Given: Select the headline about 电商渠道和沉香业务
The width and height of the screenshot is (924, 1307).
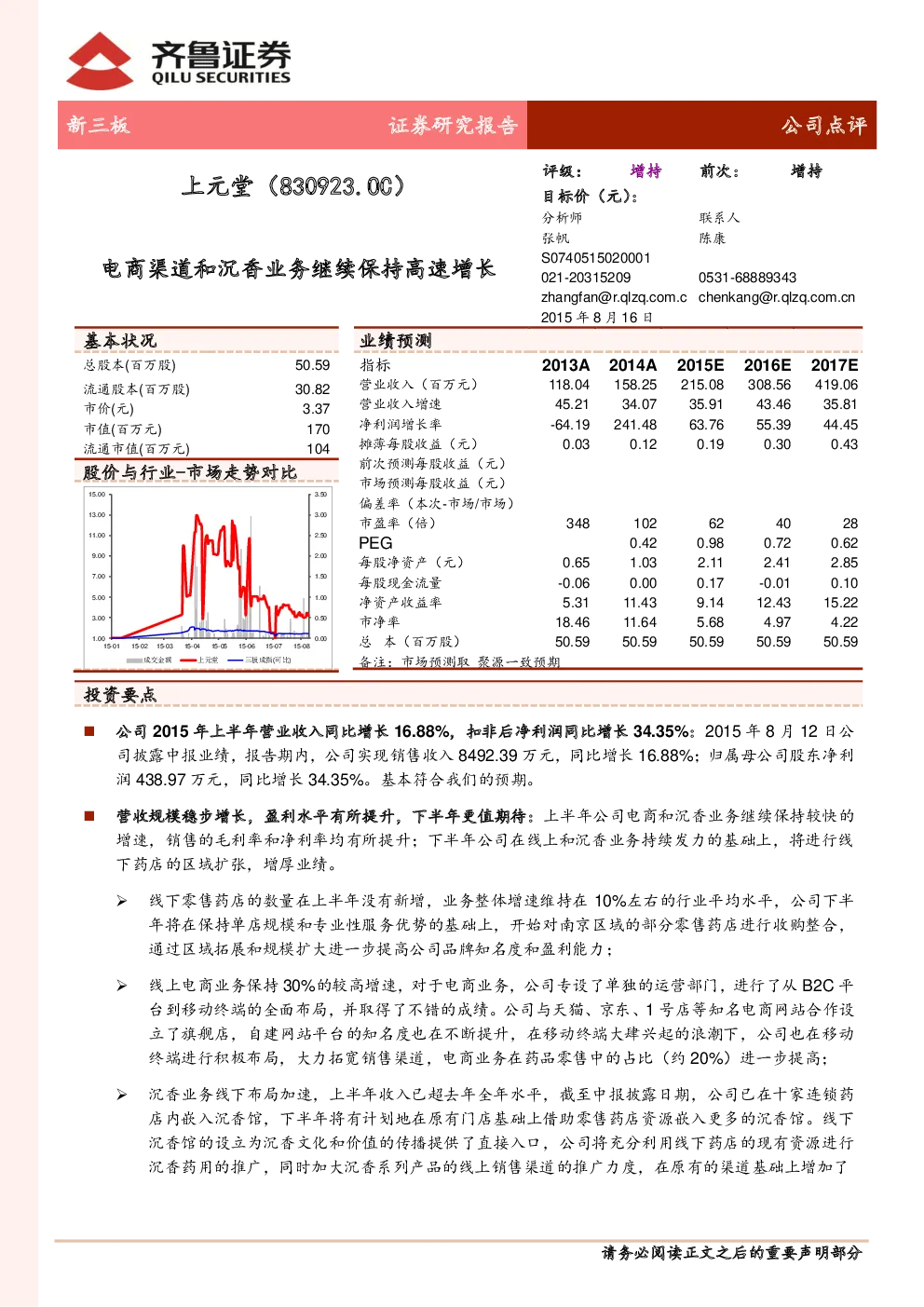Looking at the screenshot, I should pos(299,269).
